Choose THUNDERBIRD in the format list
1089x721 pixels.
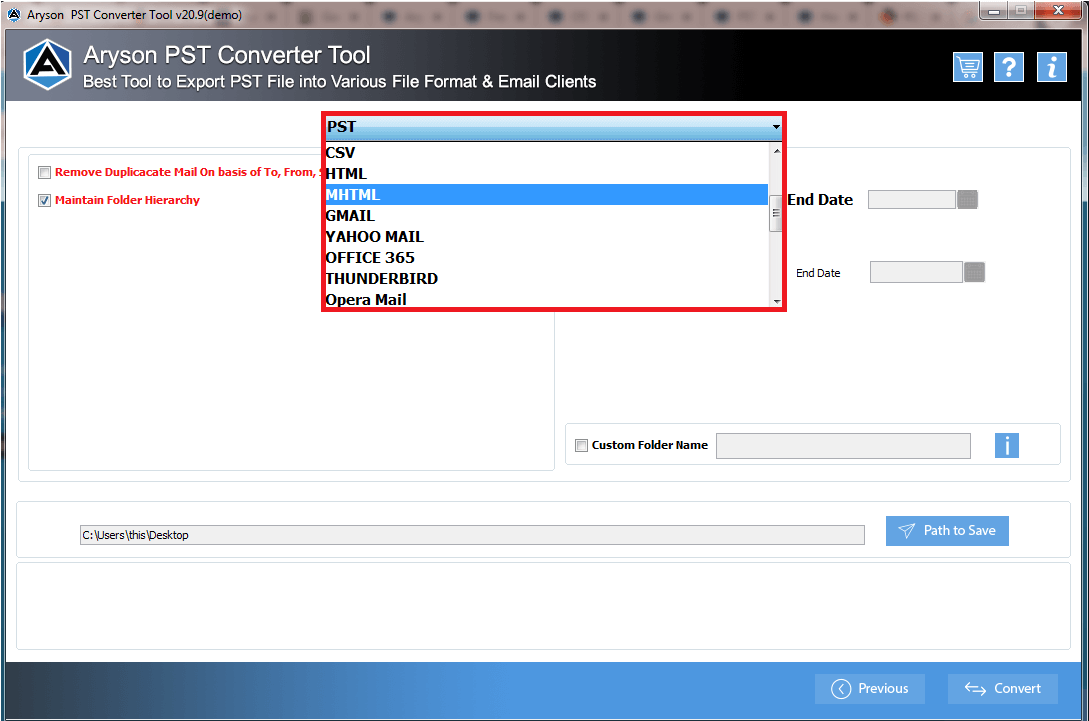(547, 279)
